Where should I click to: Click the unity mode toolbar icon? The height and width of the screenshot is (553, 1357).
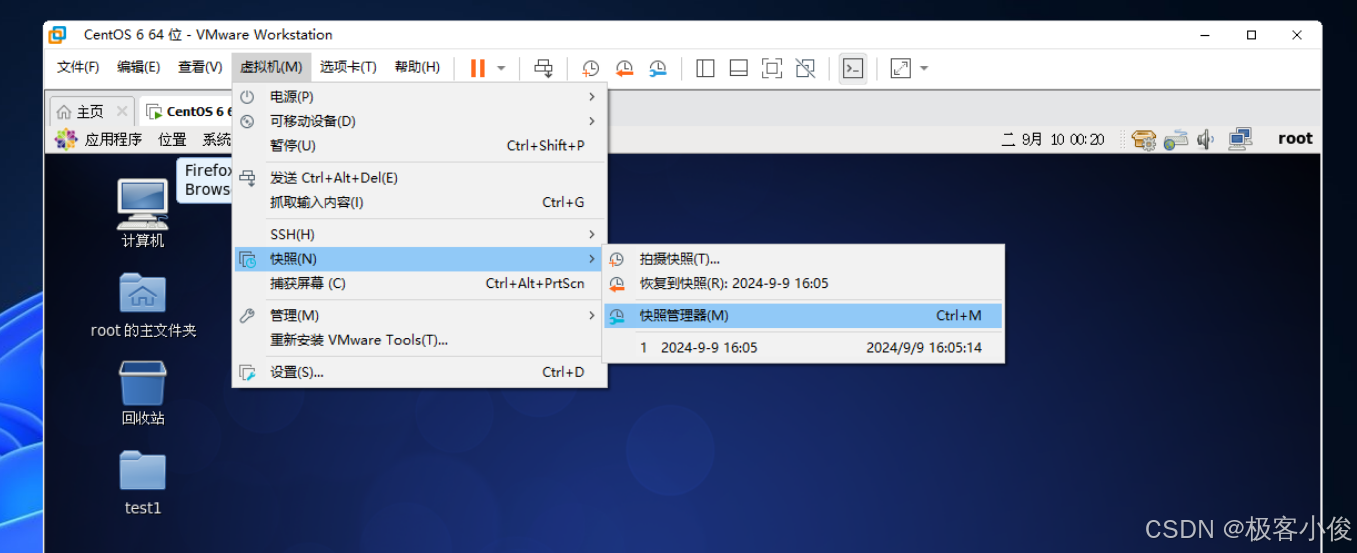pos(805,68)
